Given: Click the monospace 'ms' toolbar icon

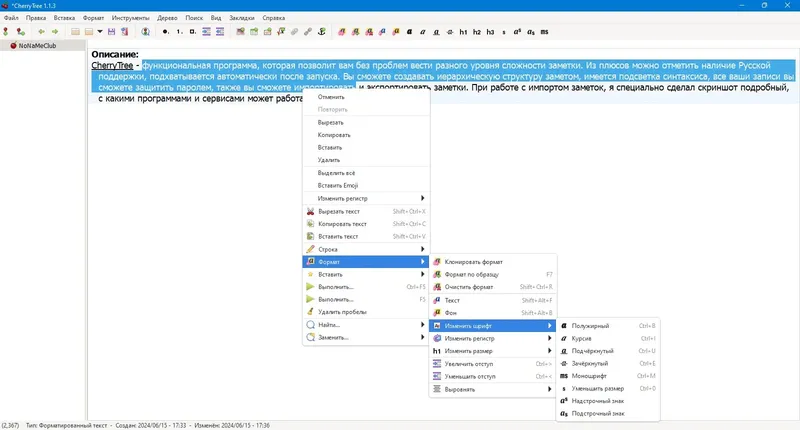Looking at the screenshot, I should pos(544,32).
